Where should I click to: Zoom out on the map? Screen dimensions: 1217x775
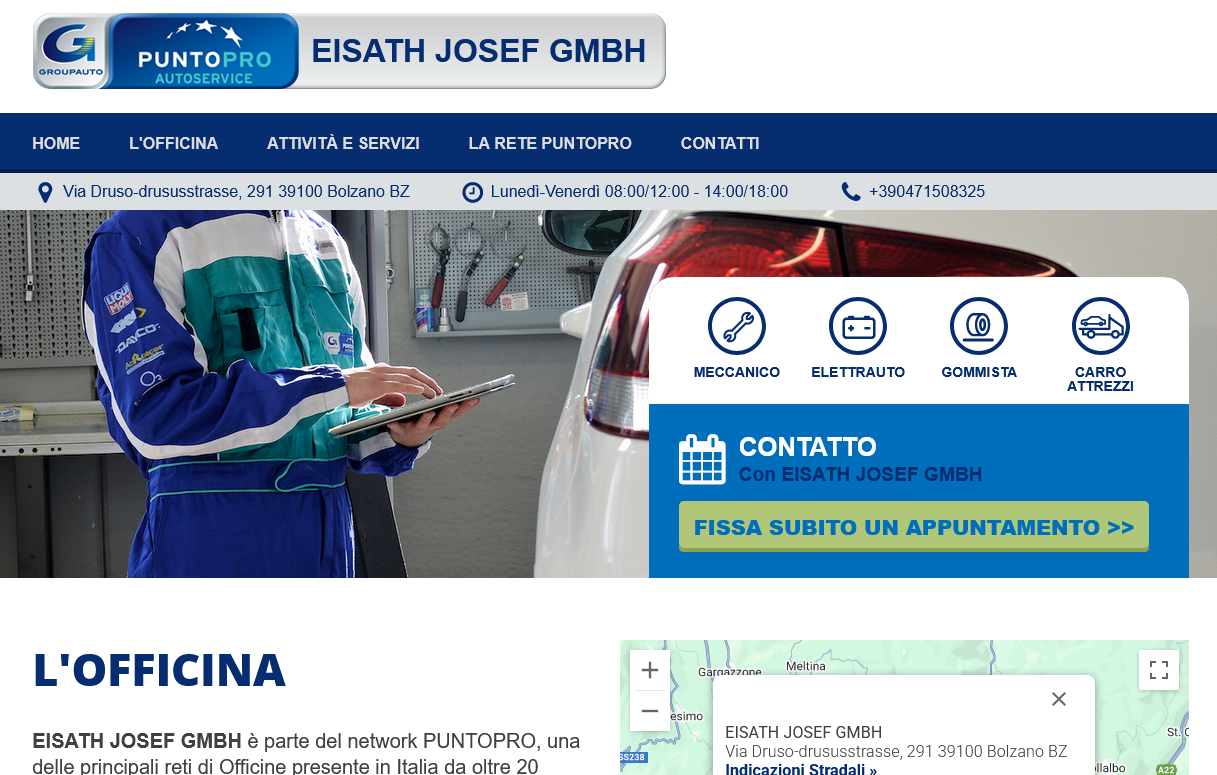tap(650, 711)
